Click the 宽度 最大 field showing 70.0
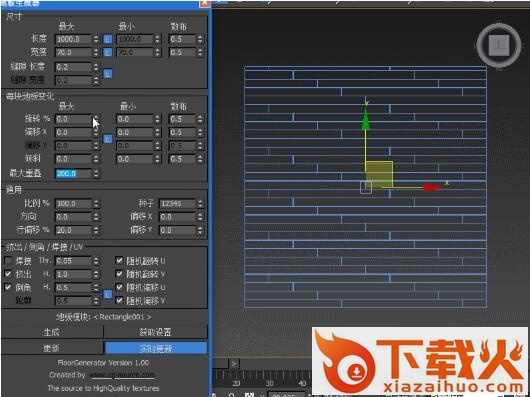The image size is (530, 397). pos(73,52)
